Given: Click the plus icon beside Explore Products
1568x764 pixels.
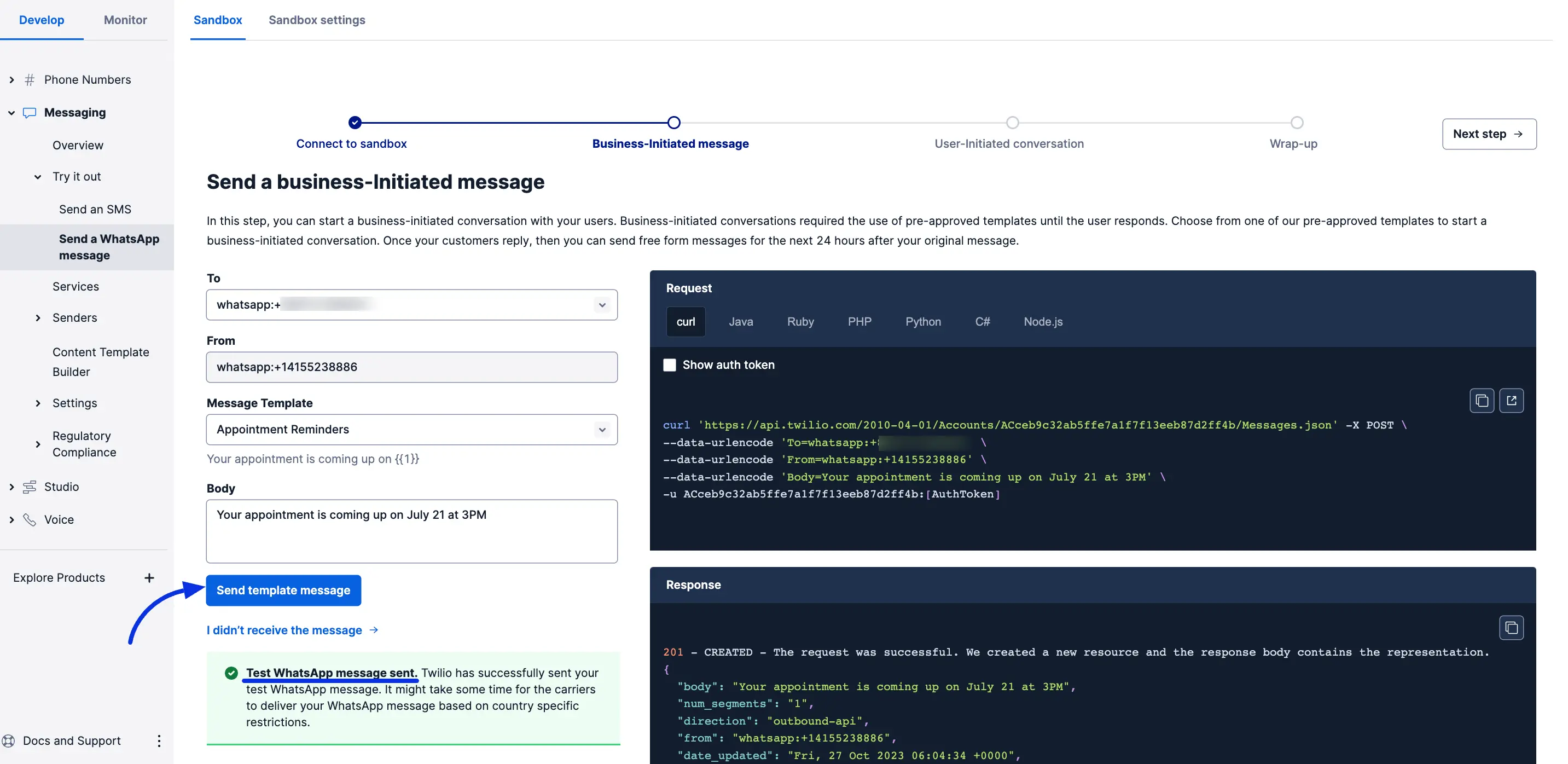Looking at the screenshot, I should (x=149, y=578).
